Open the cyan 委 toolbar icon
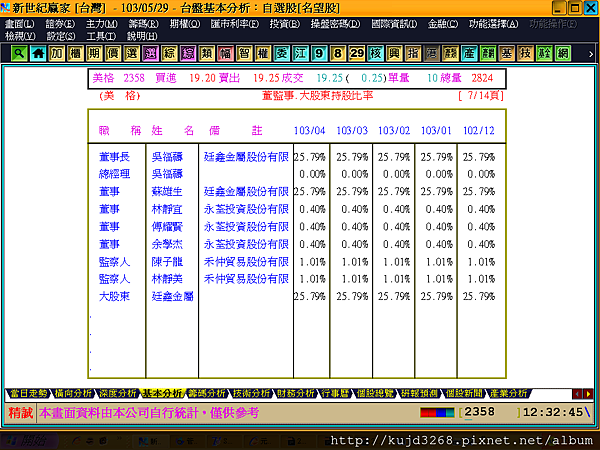The height and width of the screenshot is (450, 600). point(282,53)
